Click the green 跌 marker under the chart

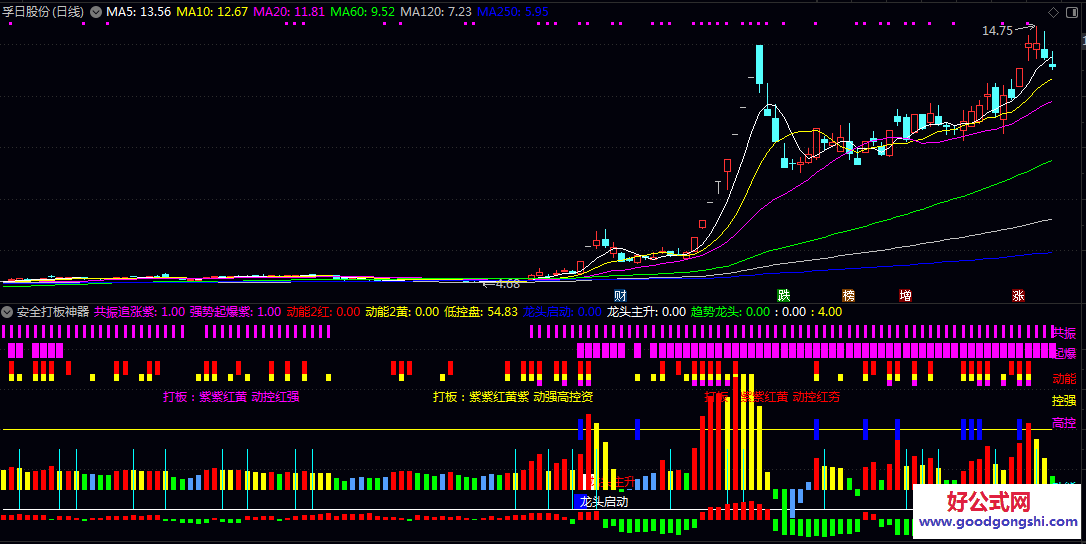coord(783,295)
